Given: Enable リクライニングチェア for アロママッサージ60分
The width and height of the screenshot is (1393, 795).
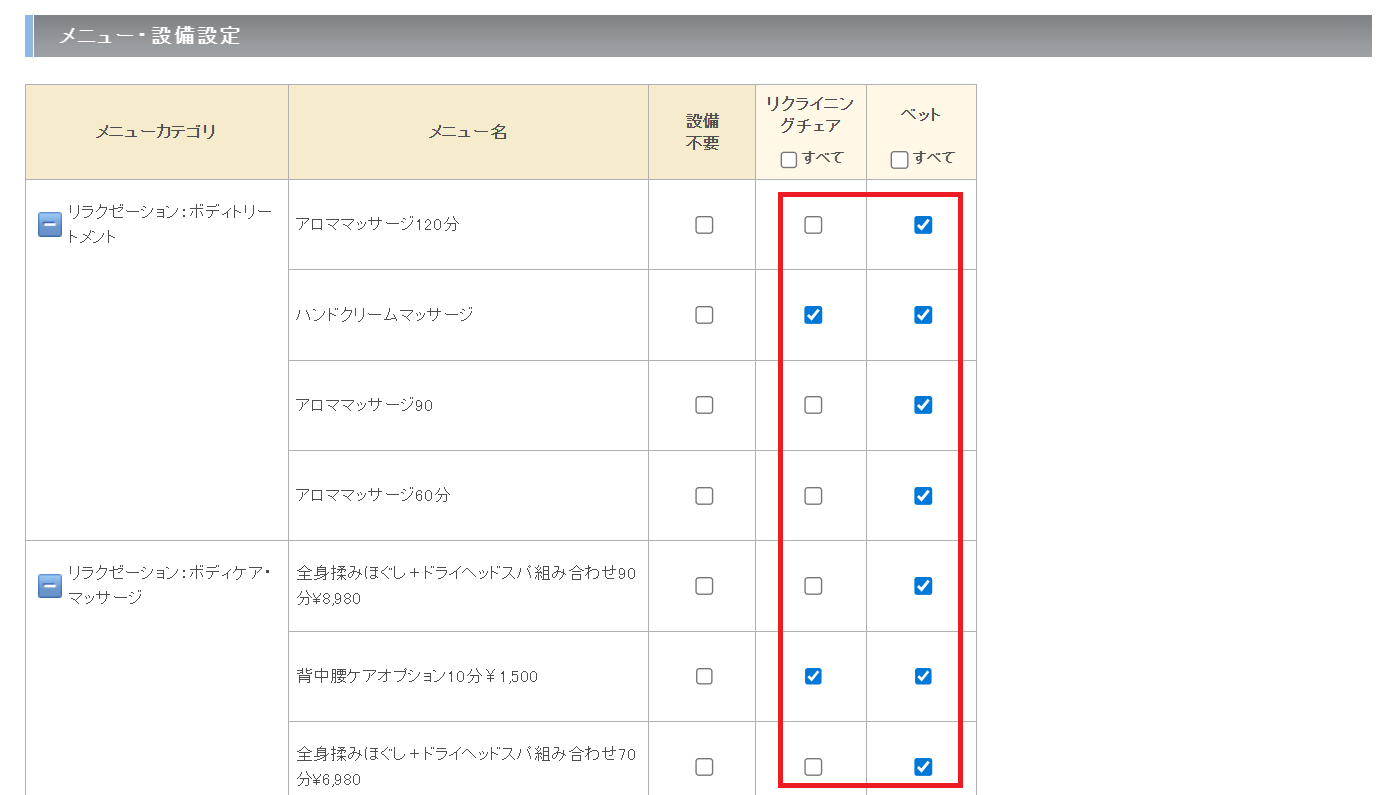Looking at the screenshot, I should point(813,496).
